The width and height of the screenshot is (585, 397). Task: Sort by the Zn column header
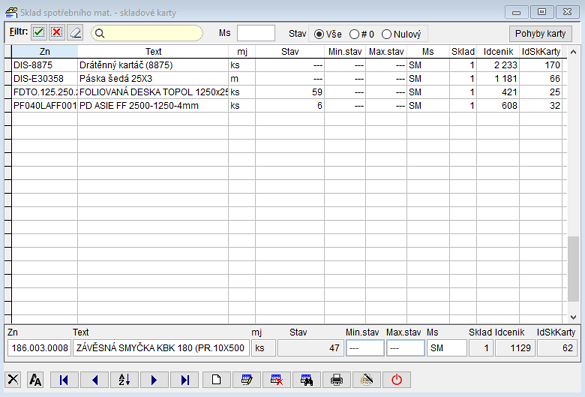click(x=45, y=51)
